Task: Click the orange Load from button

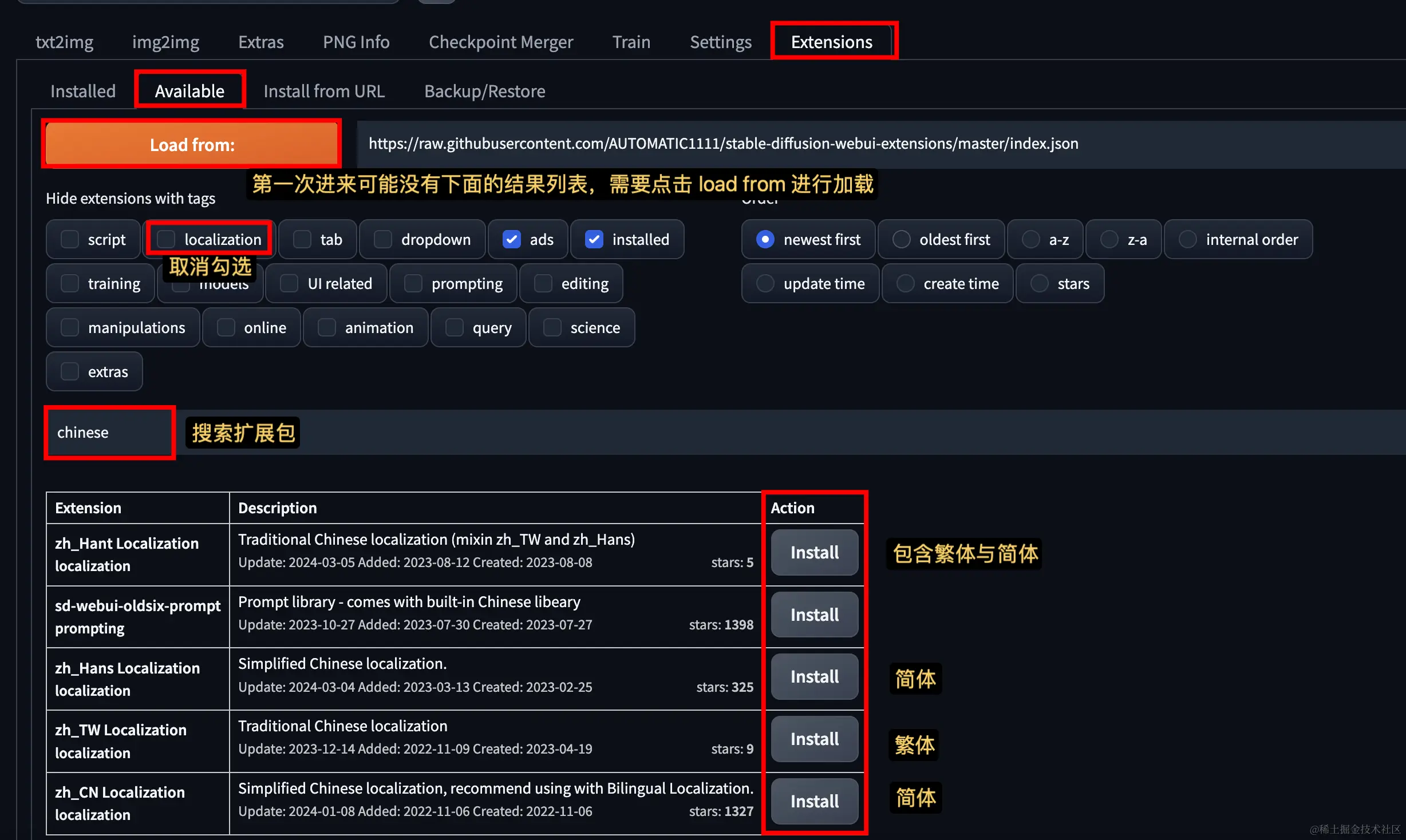Action: (x=192, y=144)
